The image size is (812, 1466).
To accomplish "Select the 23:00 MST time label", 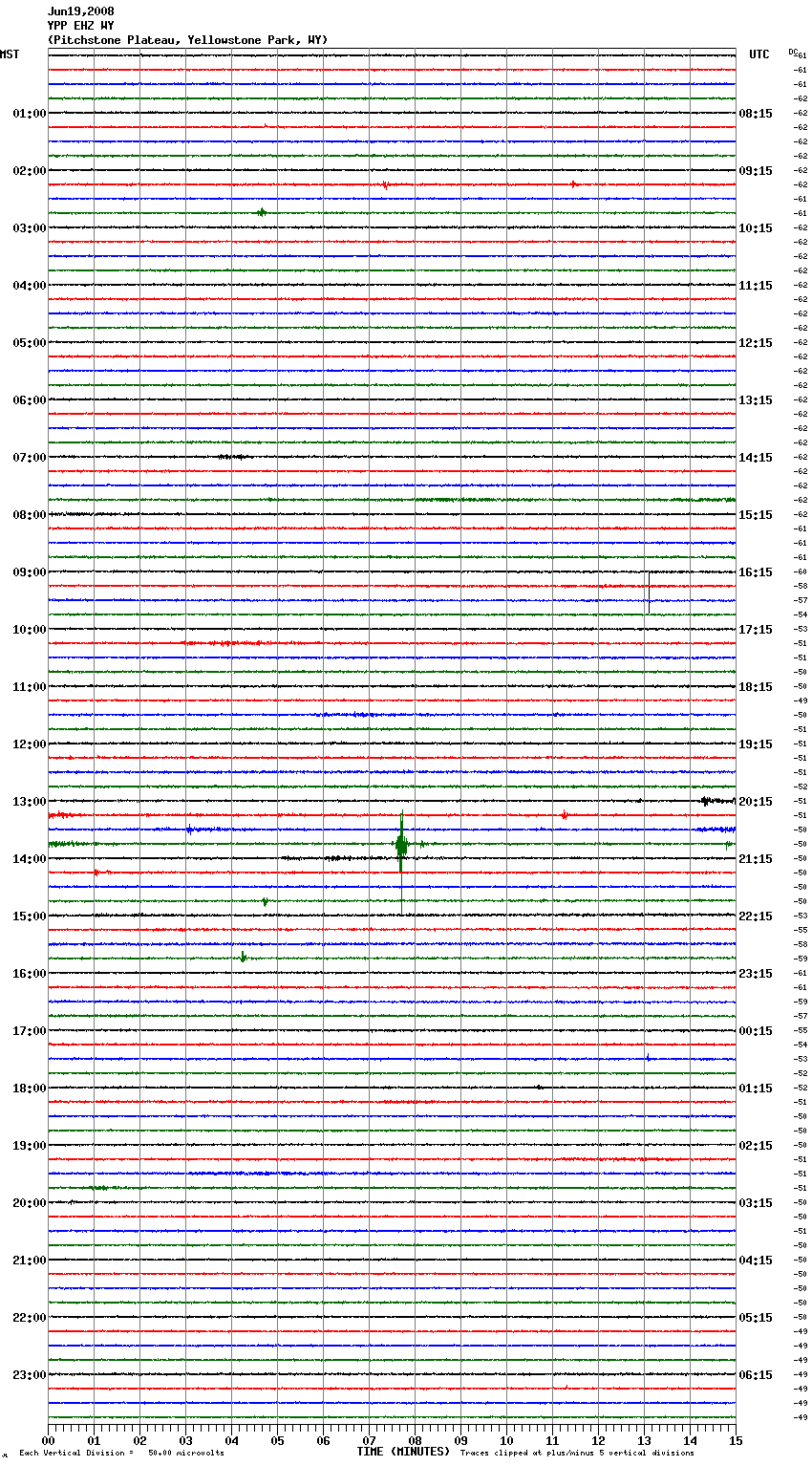I will [x=30, y=1375].
